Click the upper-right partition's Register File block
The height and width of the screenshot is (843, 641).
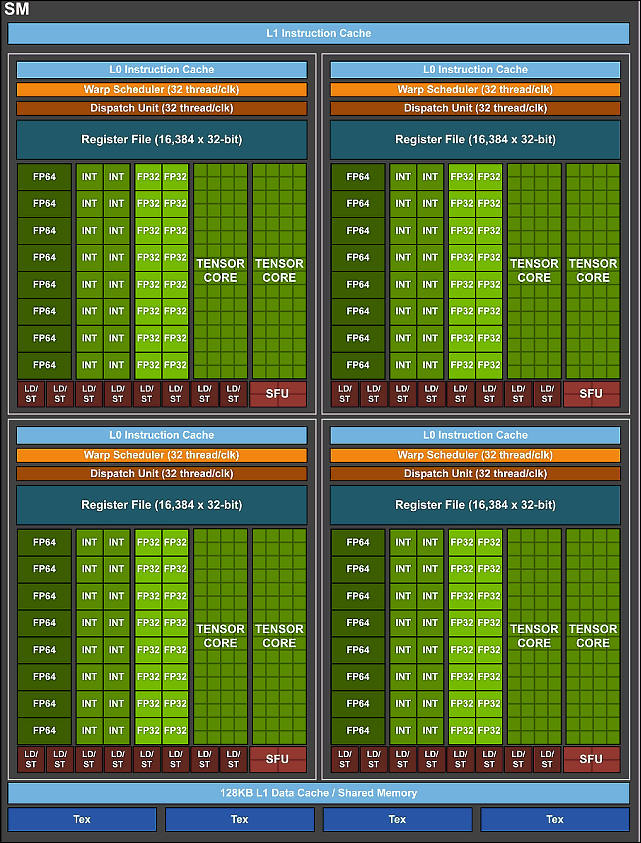pos(475,140)
